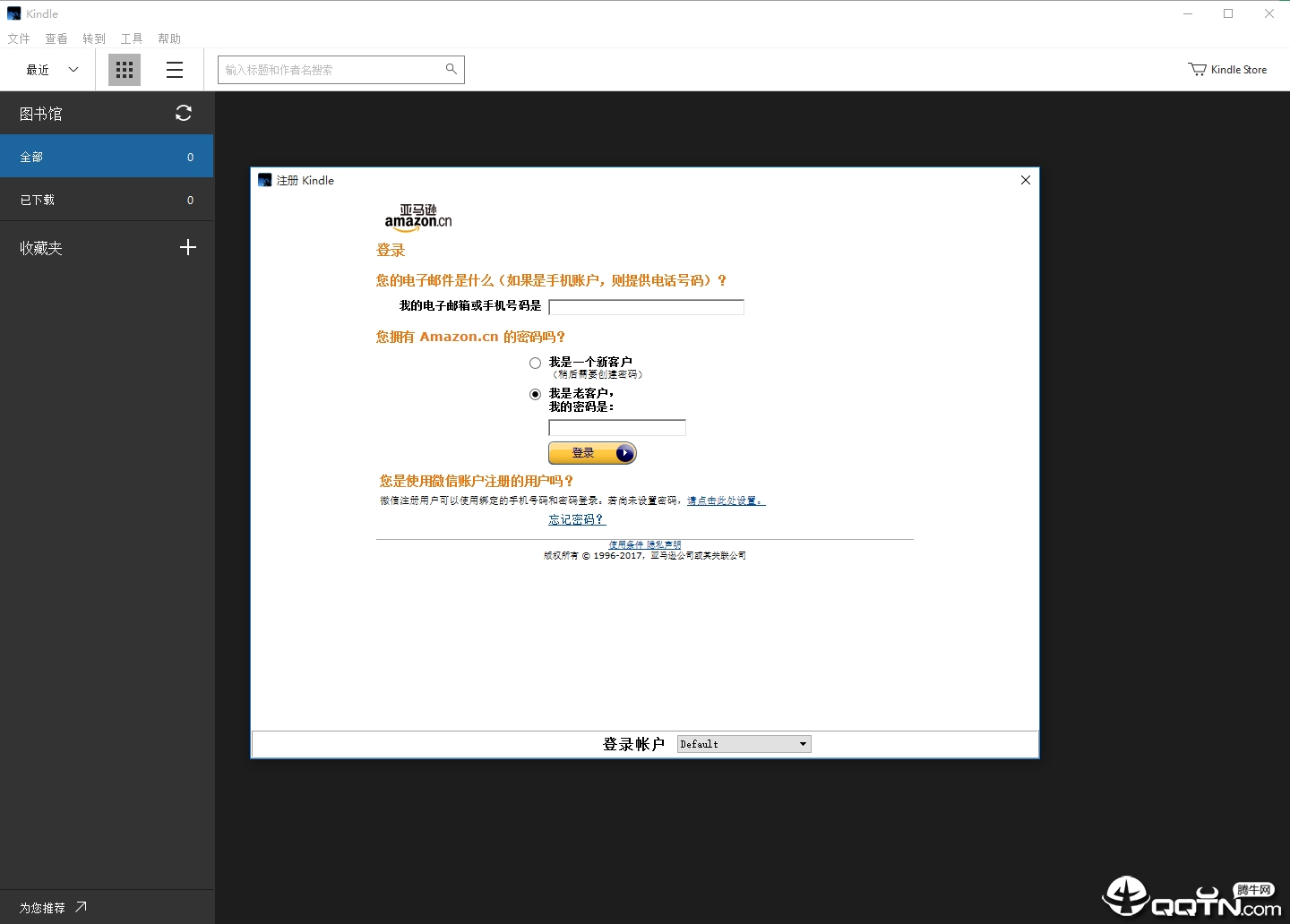1290x924 pixels.
Task: Open the 隐私声明 link
Action: pos(664,544)
